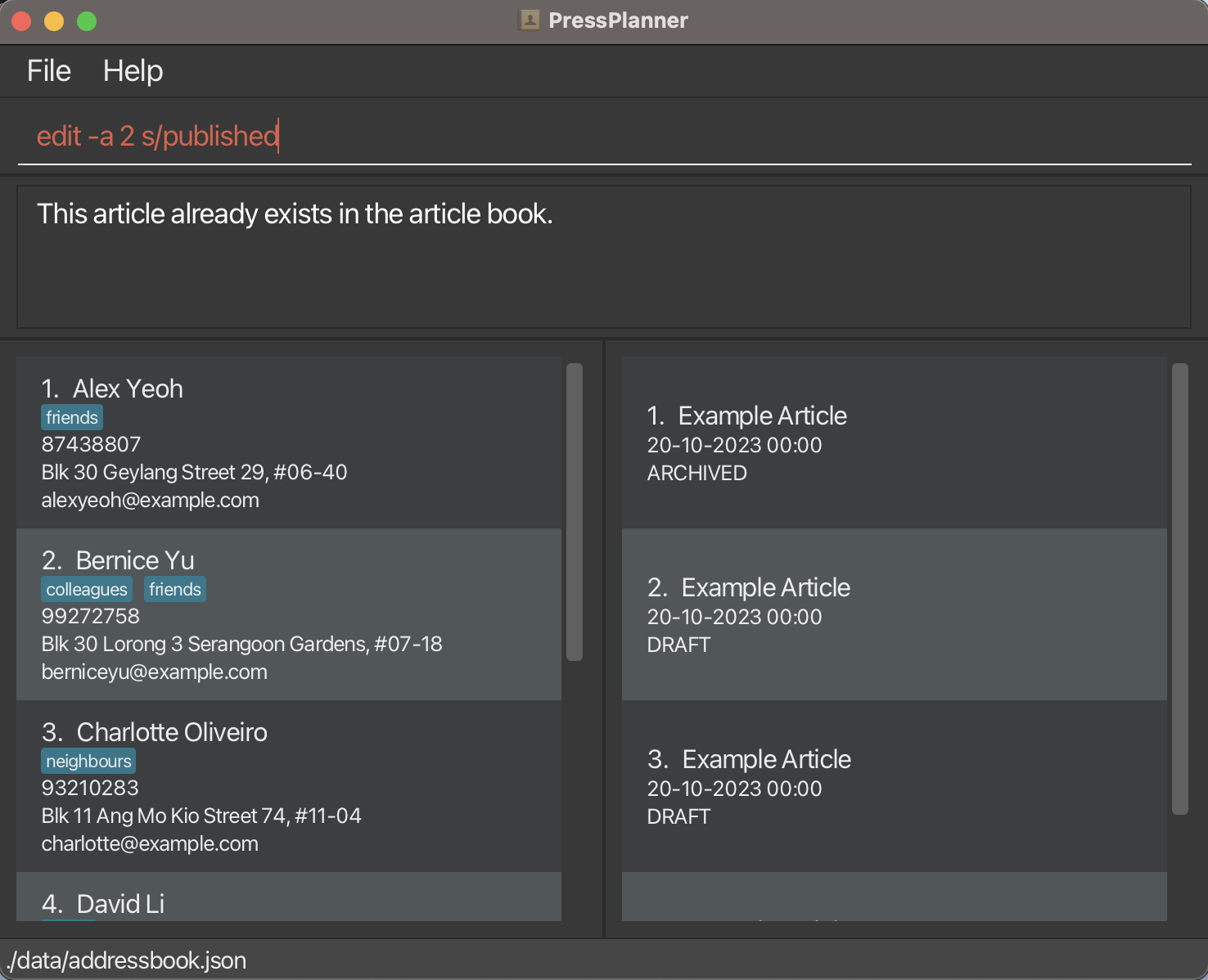Open the File menu
This screenshot has width=1208, height=980.
(49, 71)
